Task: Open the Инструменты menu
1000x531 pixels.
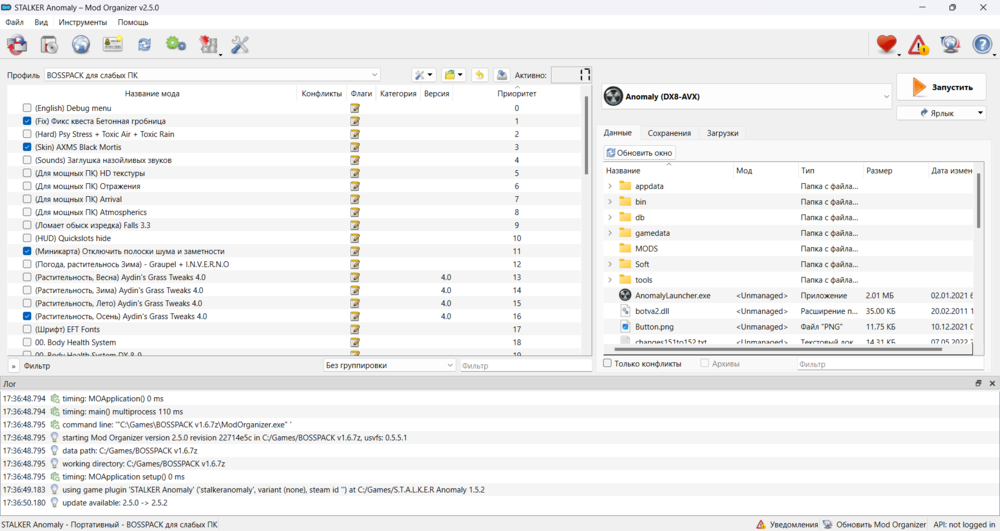Action: [x=83, y=22]
